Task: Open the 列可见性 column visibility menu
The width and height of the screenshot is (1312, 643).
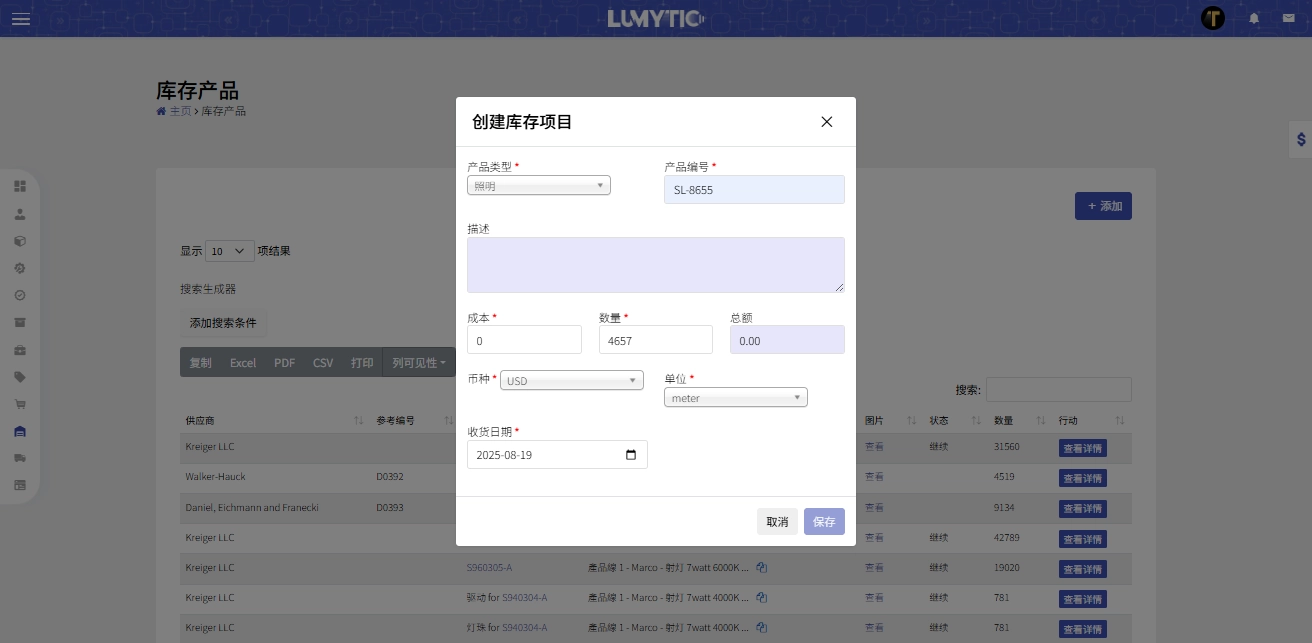Action: coord(419,362)
